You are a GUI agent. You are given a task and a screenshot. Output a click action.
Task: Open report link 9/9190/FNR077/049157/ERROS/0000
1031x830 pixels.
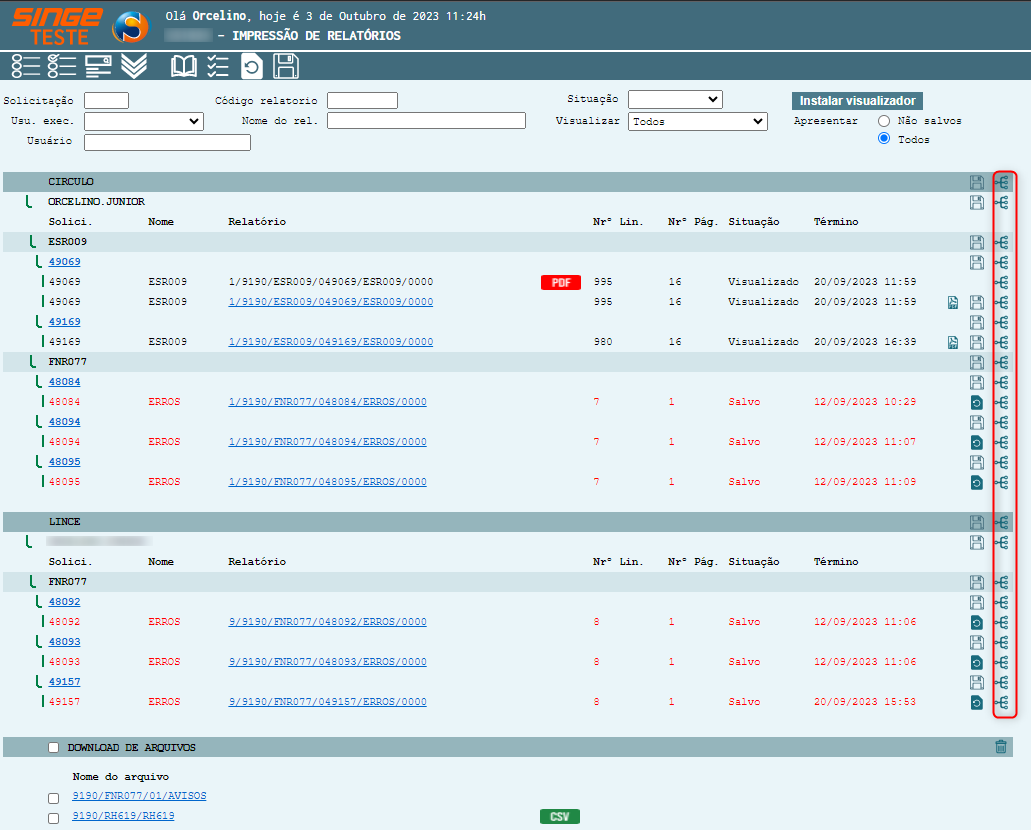[327, 702]
